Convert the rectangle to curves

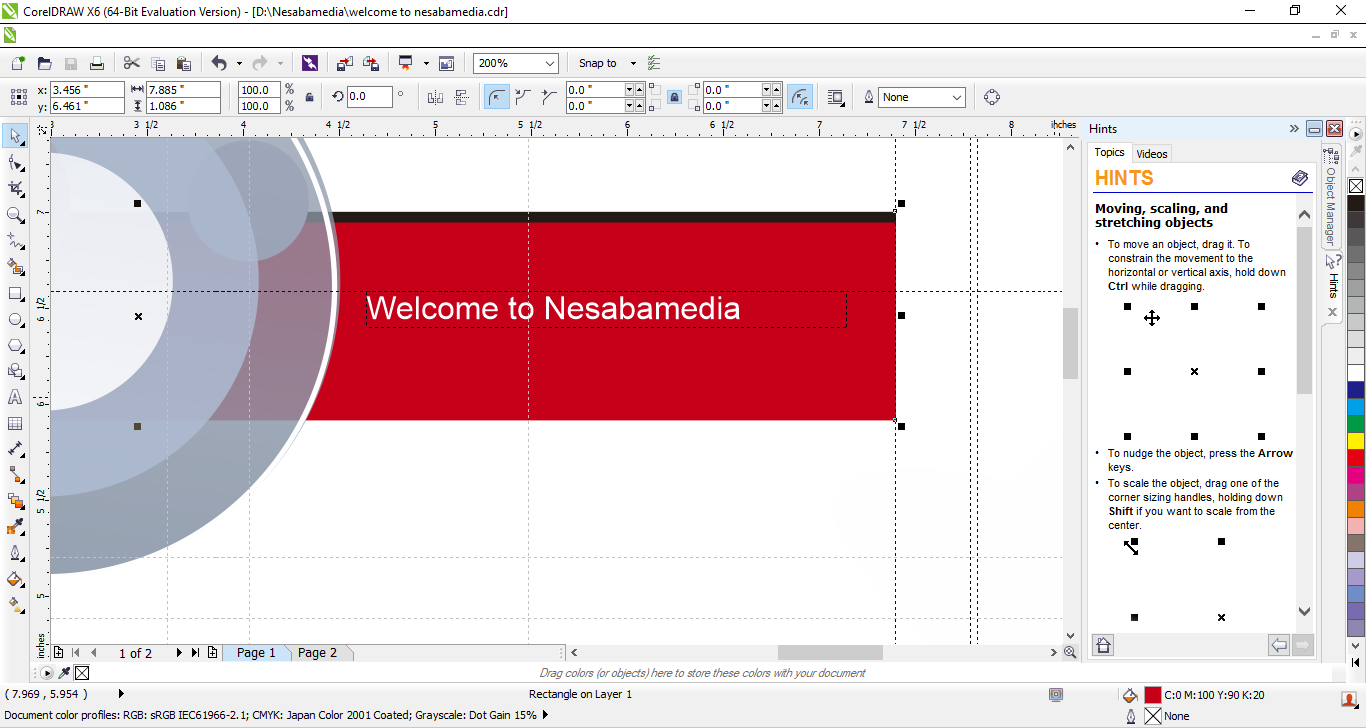pyautogui.click(x=991, y=97)
